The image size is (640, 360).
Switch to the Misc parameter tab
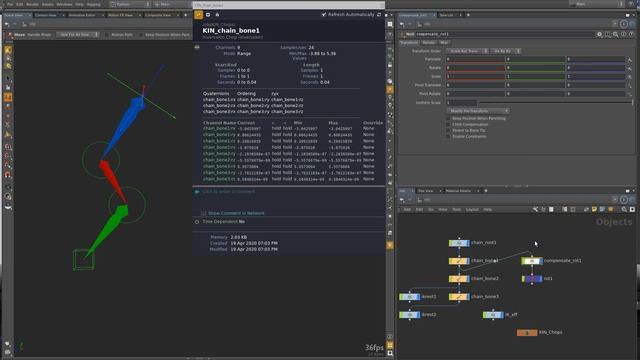(x=444, y=42)
